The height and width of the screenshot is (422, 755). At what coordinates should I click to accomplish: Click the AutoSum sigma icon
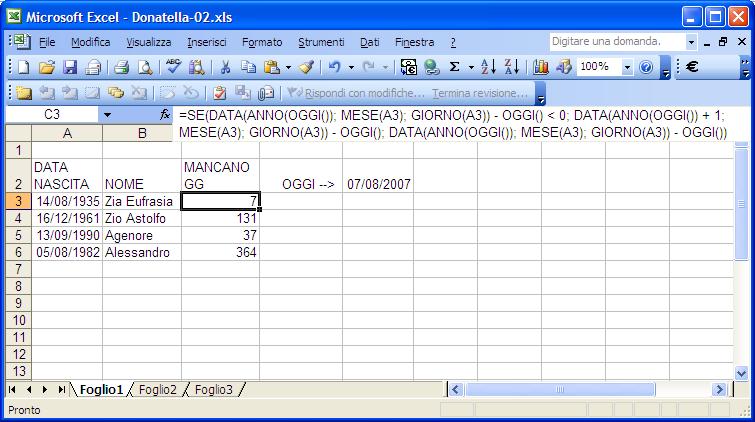(x=455, y=67)
